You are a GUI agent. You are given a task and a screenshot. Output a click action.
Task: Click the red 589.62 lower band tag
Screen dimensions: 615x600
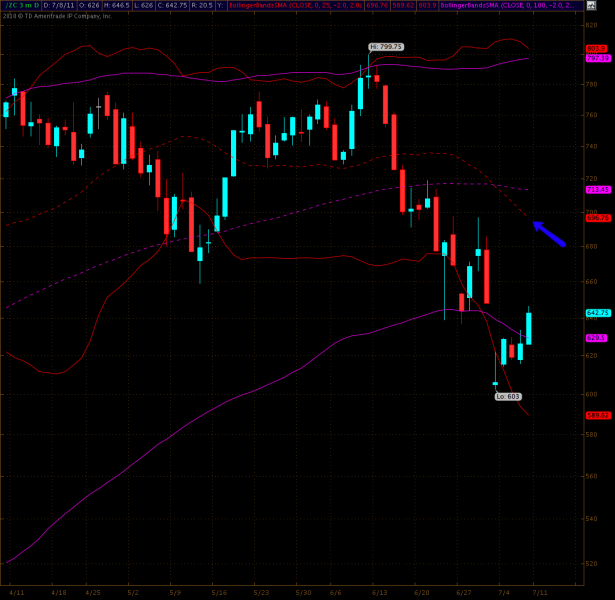click(598, 415)
